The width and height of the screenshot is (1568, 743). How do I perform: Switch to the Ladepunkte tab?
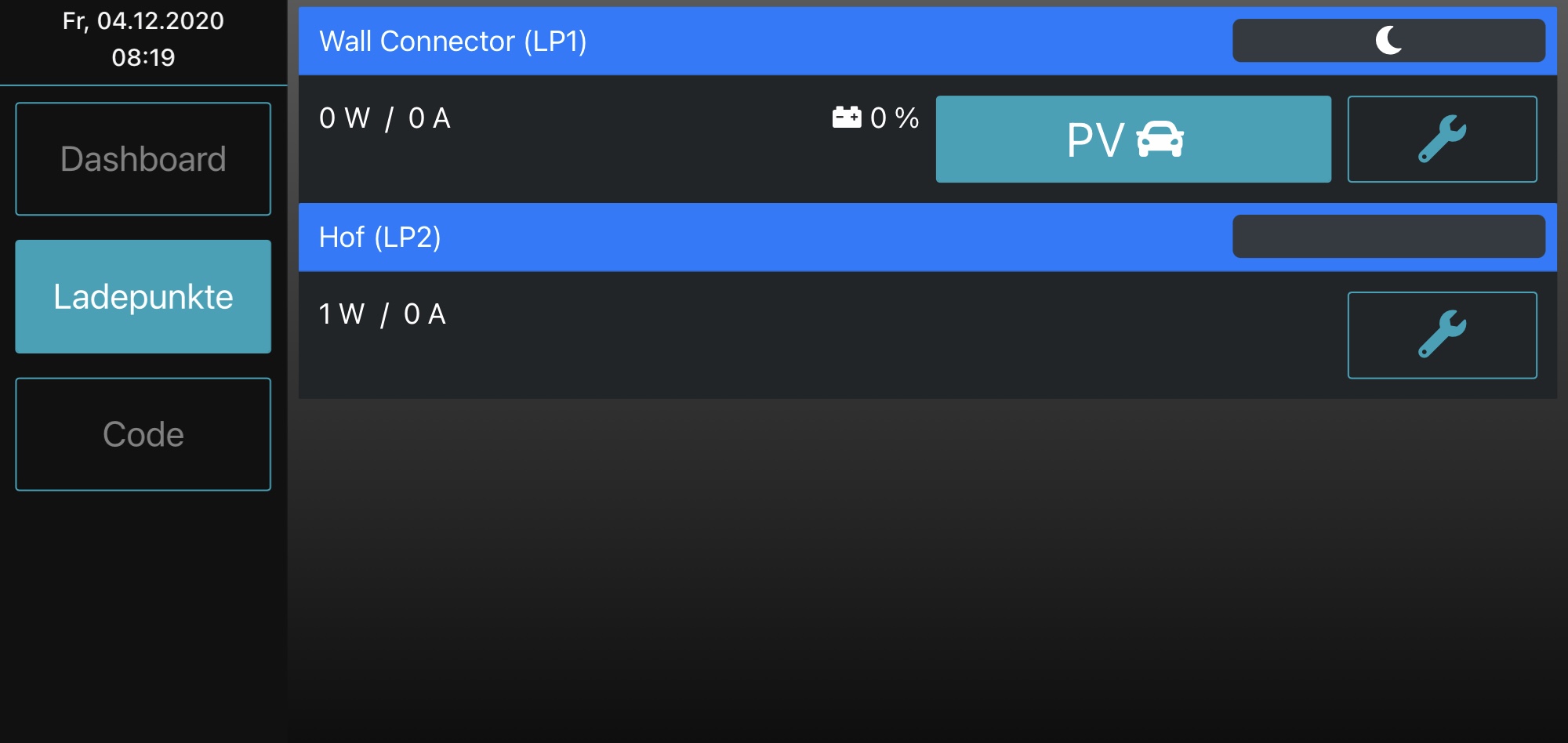tap(143, 296)
